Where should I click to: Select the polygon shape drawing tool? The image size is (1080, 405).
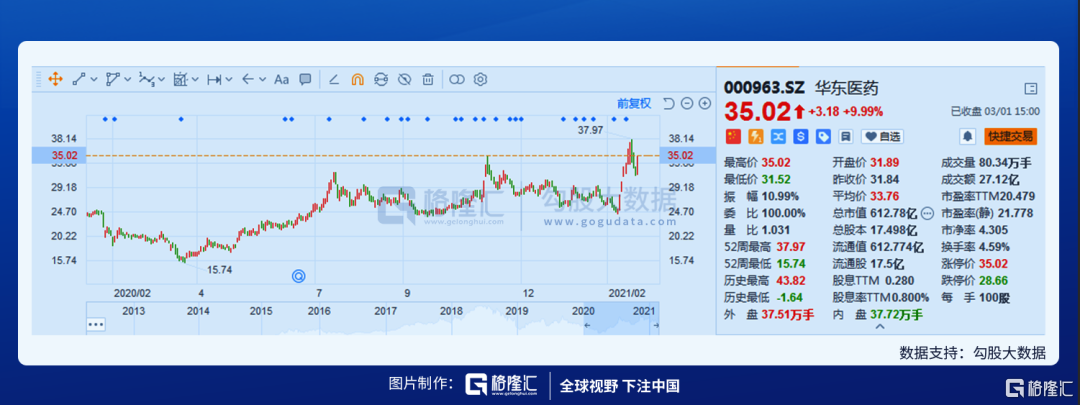pos(113,79)
